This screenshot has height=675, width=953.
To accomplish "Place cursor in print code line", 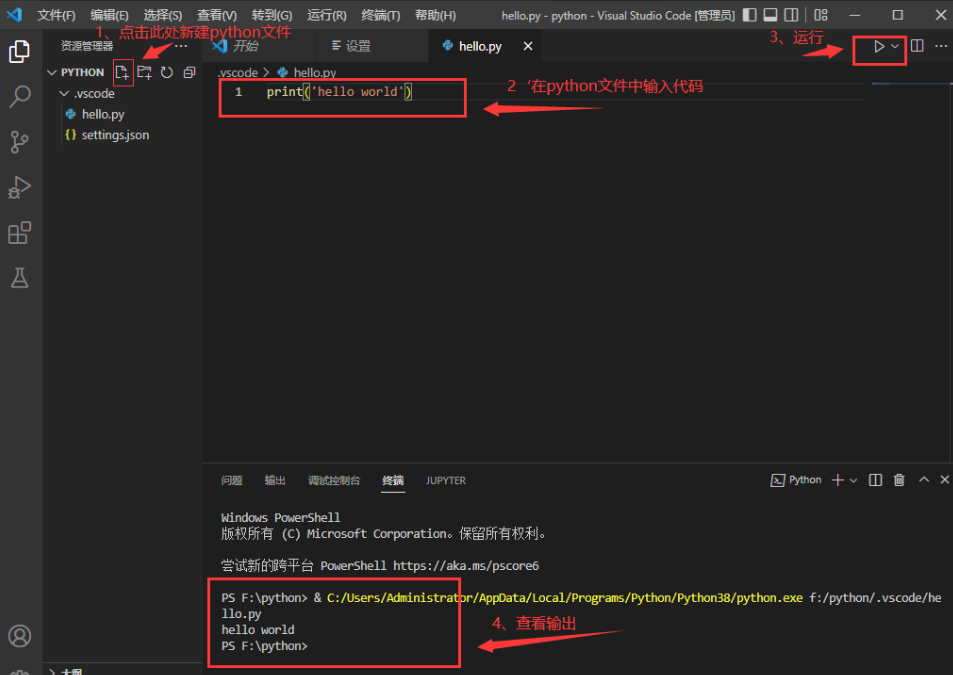I will (339, 92).
